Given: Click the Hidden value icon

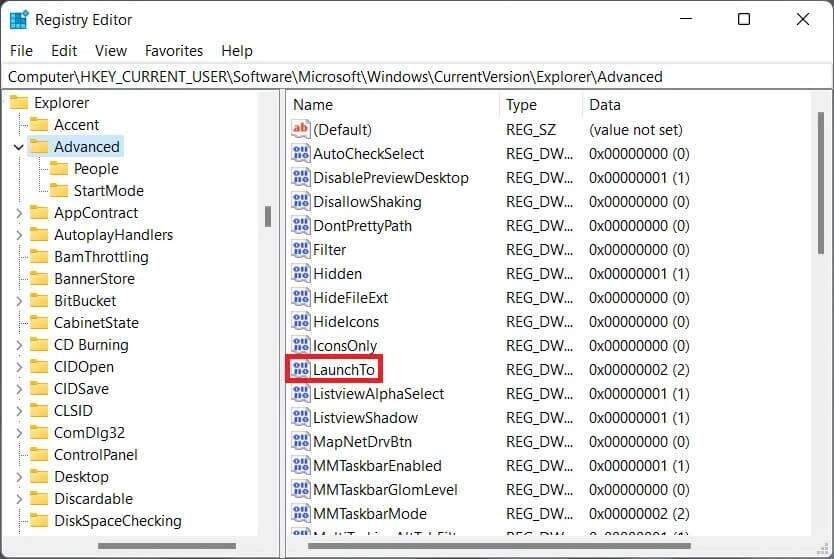Looking at the screenshot, I should [301, 273].
